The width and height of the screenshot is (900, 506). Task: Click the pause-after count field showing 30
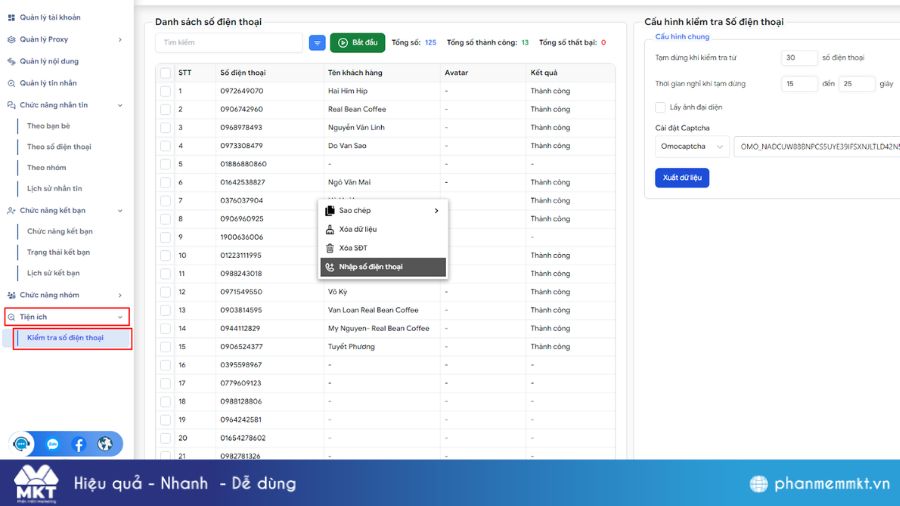[x=798, y=57]
